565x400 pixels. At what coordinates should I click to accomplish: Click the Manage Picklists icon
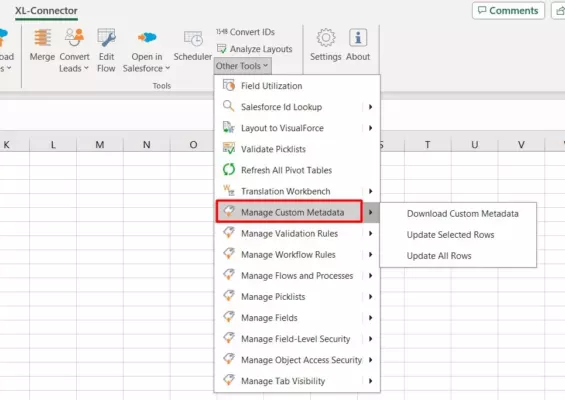[x=229, y=295]
